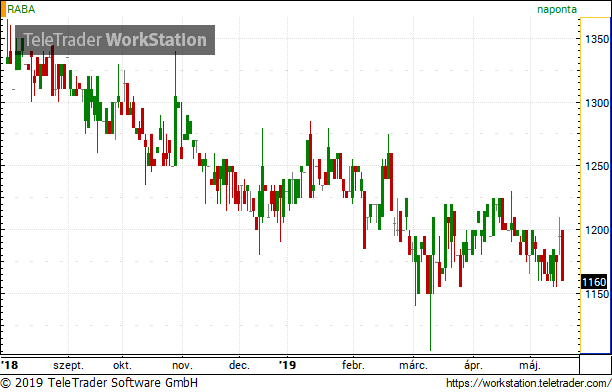
Task: Click the 1150 price axis label
Action: [x=597, y=294]
